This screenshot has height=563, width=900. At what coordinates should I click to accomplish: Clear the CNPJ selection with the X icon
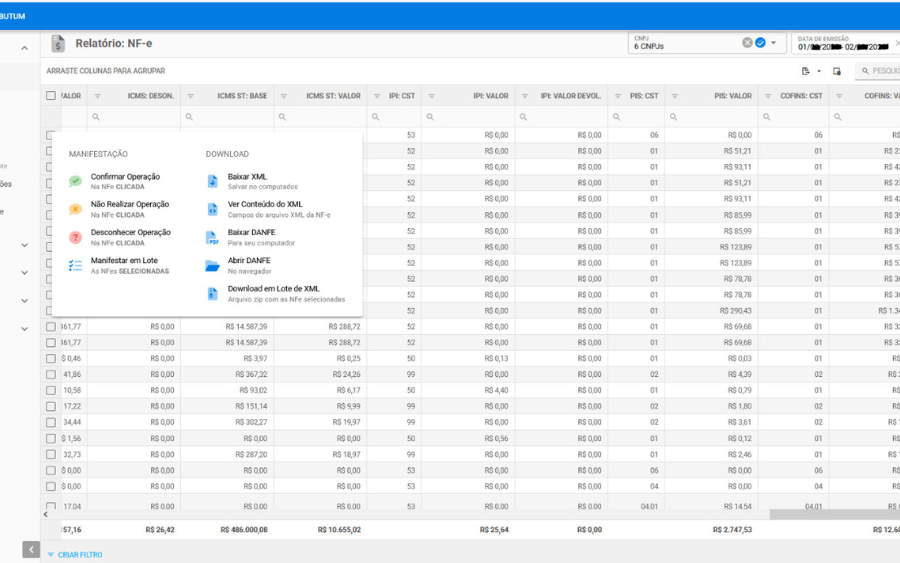click(747, 42)
